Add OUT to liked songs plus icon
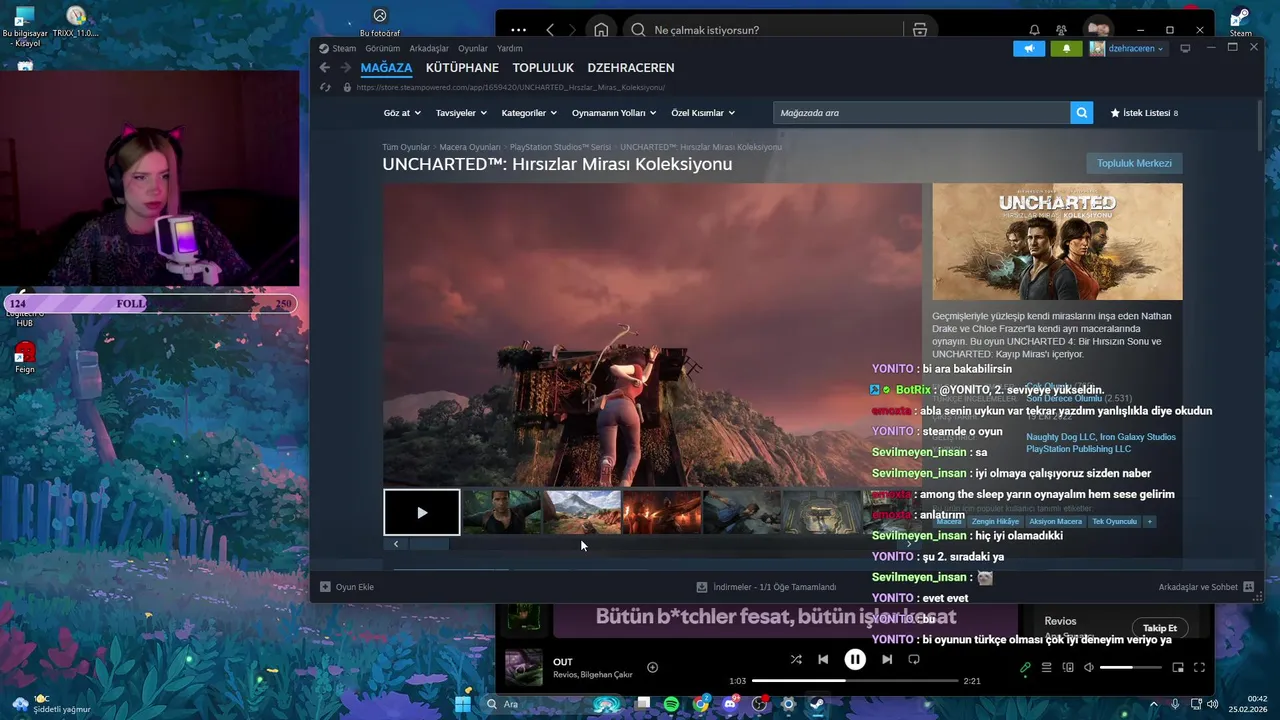1280x720 pixels. [x=652, y=667]
